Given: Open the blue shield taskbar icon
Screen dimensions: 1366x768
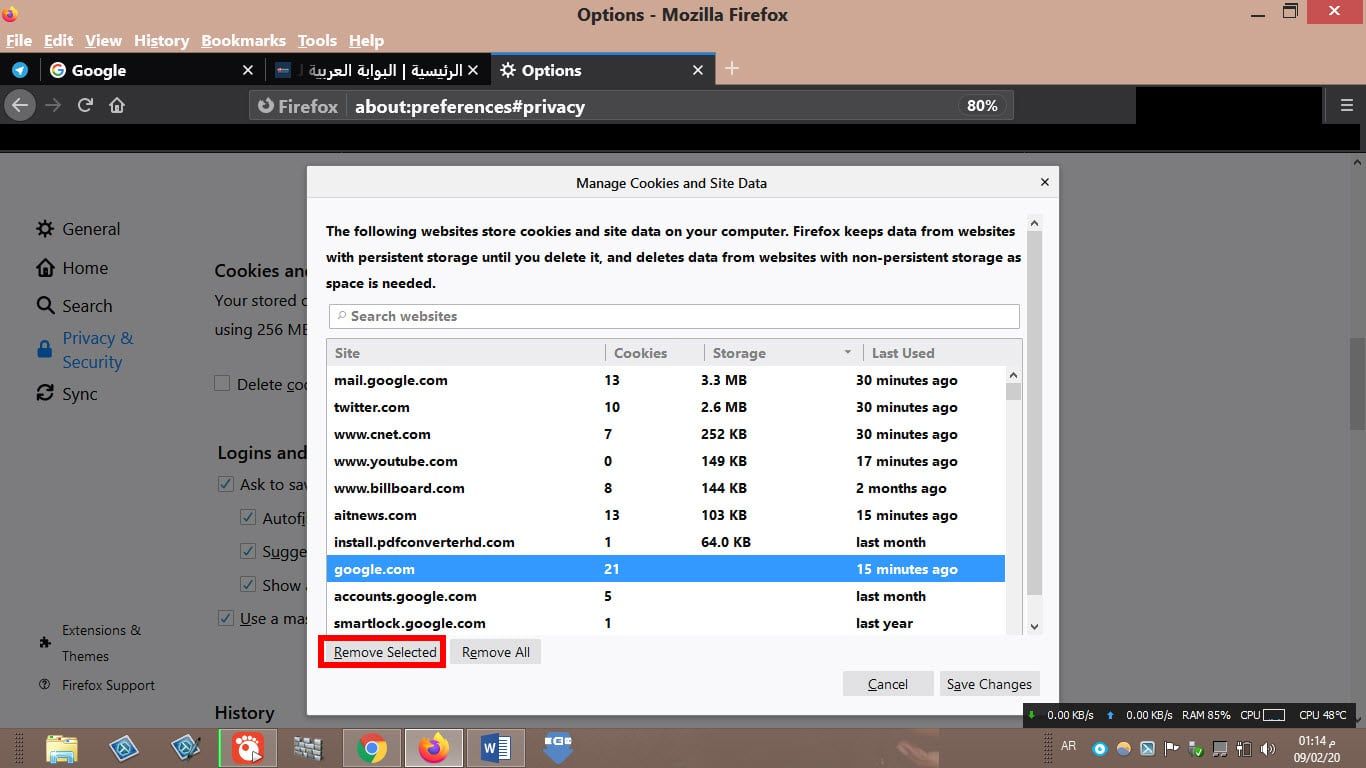Looking at the screenshot, I should tap(557, 748).
